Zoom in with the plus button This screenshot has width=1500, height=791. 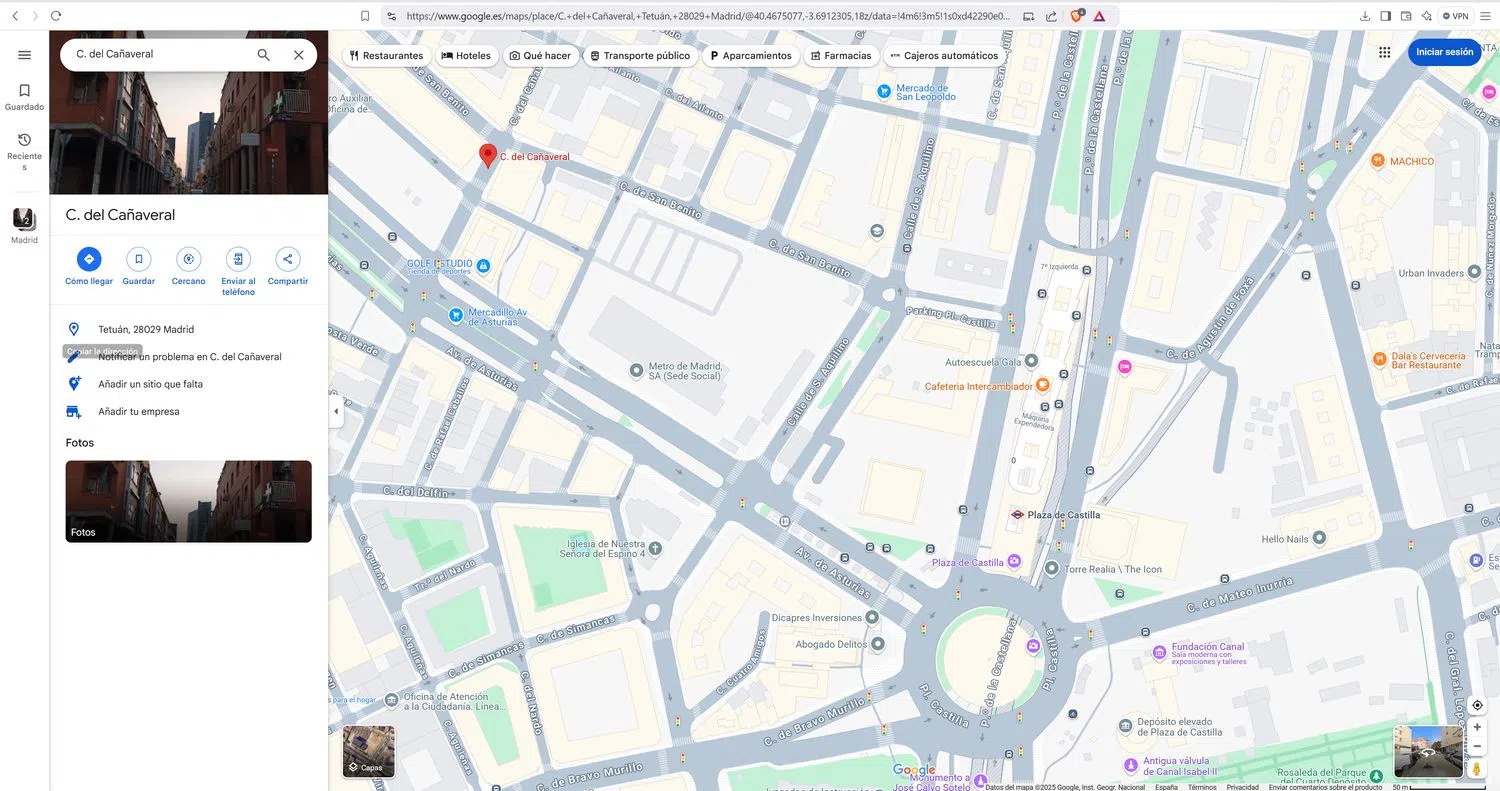pyautogui.click(x=1477, y=727)
